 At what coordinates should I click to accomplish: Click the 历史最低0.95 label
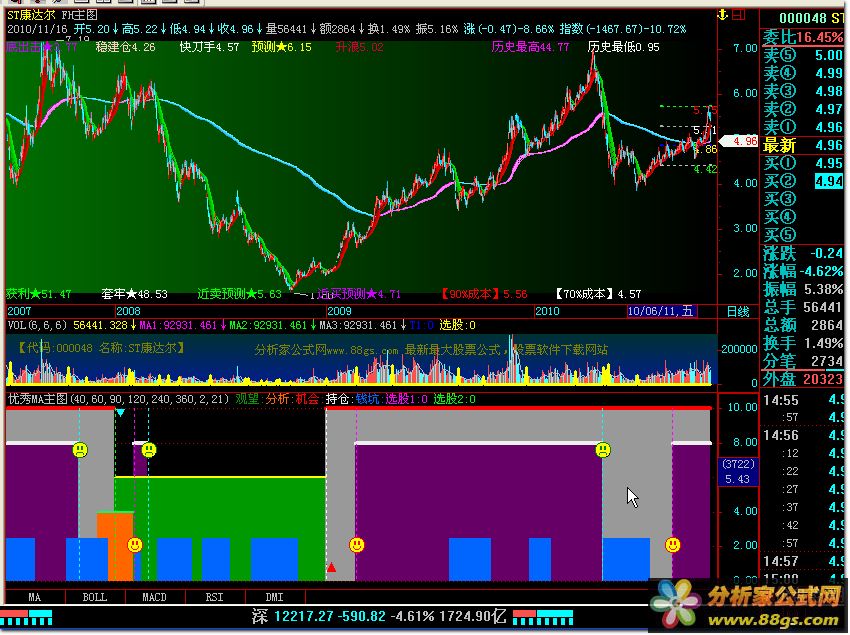(623, 47)
